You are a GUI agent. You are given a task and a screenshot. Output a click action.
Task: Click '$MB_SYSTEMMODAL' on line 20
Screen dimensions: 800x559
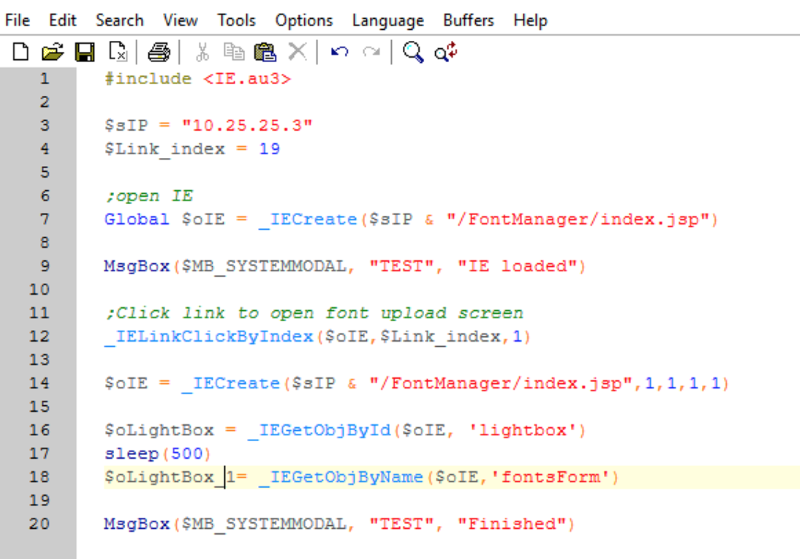264,524
